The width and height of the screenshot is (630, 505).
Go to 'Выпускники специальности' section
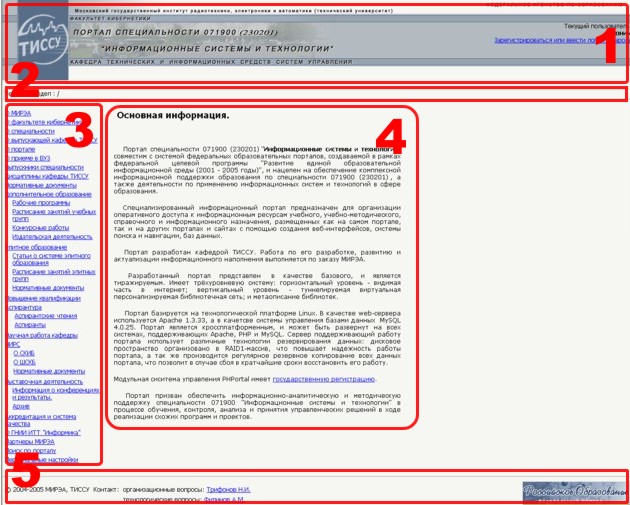tap(45, 167)
